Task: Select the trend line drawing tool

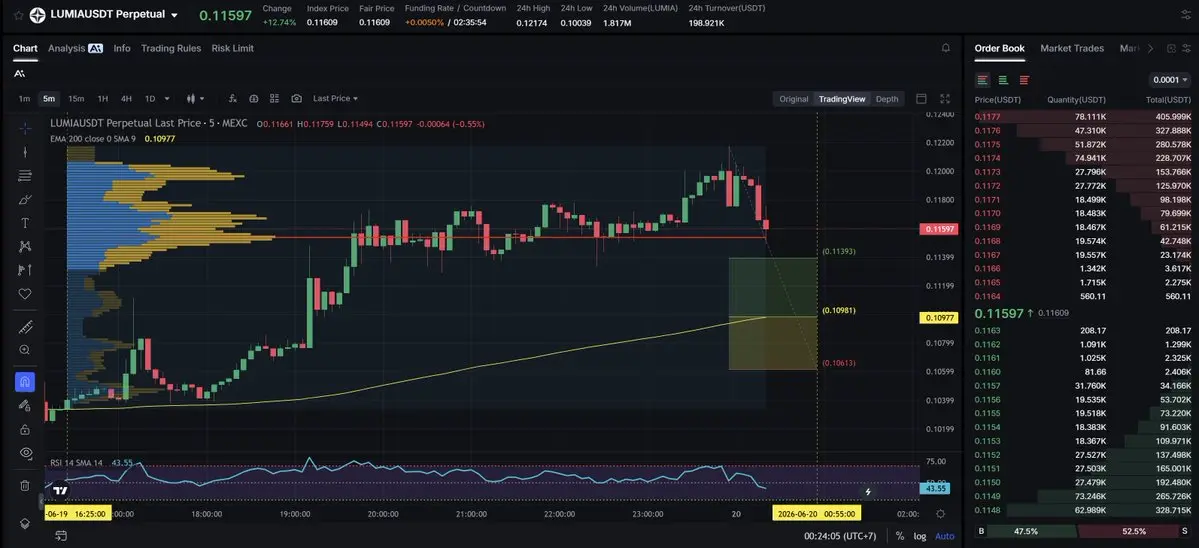Action: (x=25, y=151)
